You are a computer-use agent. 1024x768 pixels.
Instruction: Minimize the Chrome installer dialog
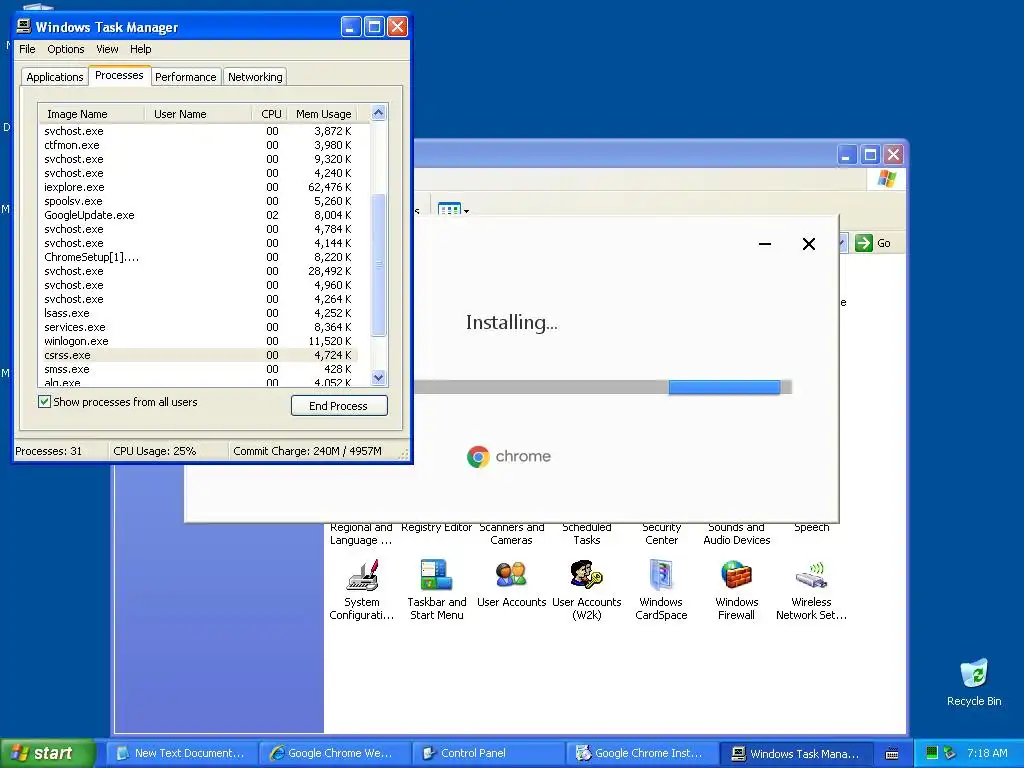pos(765,244)
